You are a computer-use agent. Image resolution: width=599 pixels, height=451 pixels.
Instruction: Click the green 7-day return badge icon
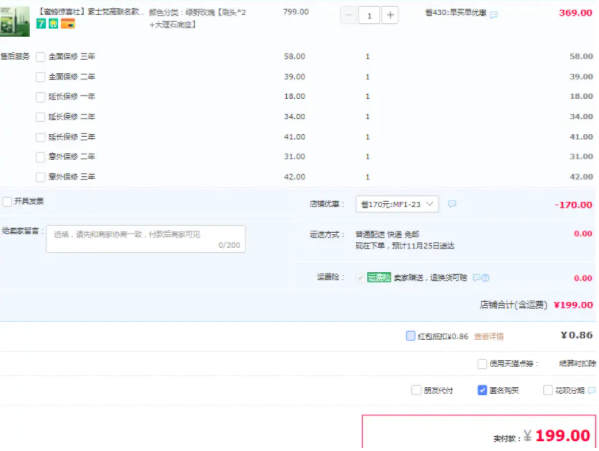pos(41,24)
